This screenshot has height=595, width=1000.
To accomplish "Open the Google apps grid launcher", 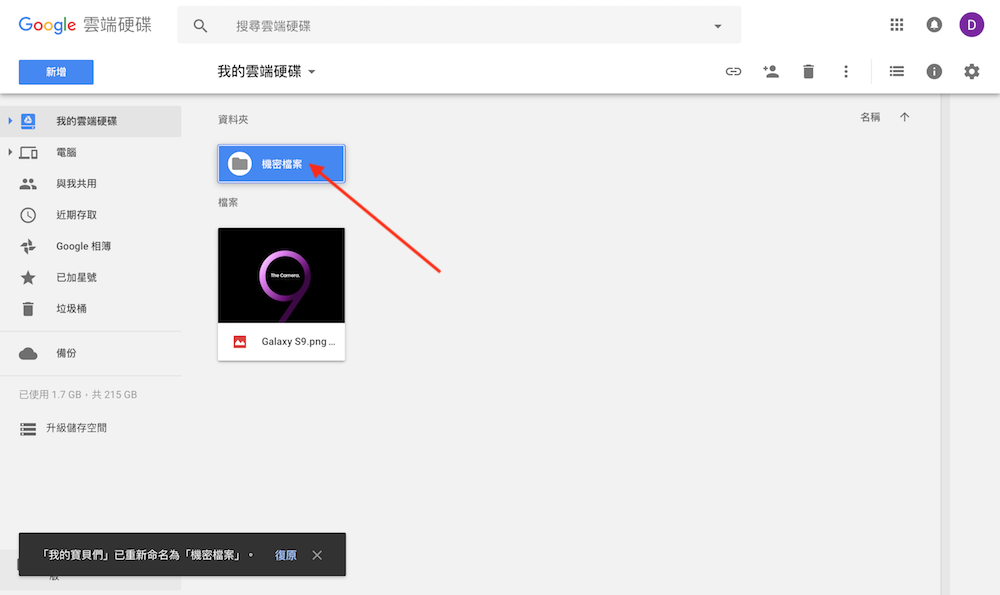I will [x=897, y=24].
